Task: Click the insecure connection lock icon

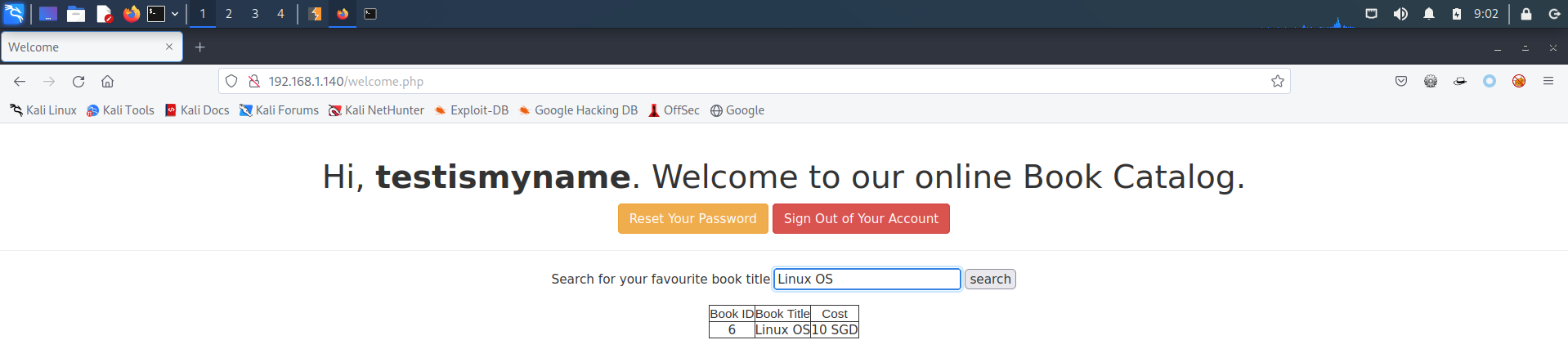Action: pos(254,82)
